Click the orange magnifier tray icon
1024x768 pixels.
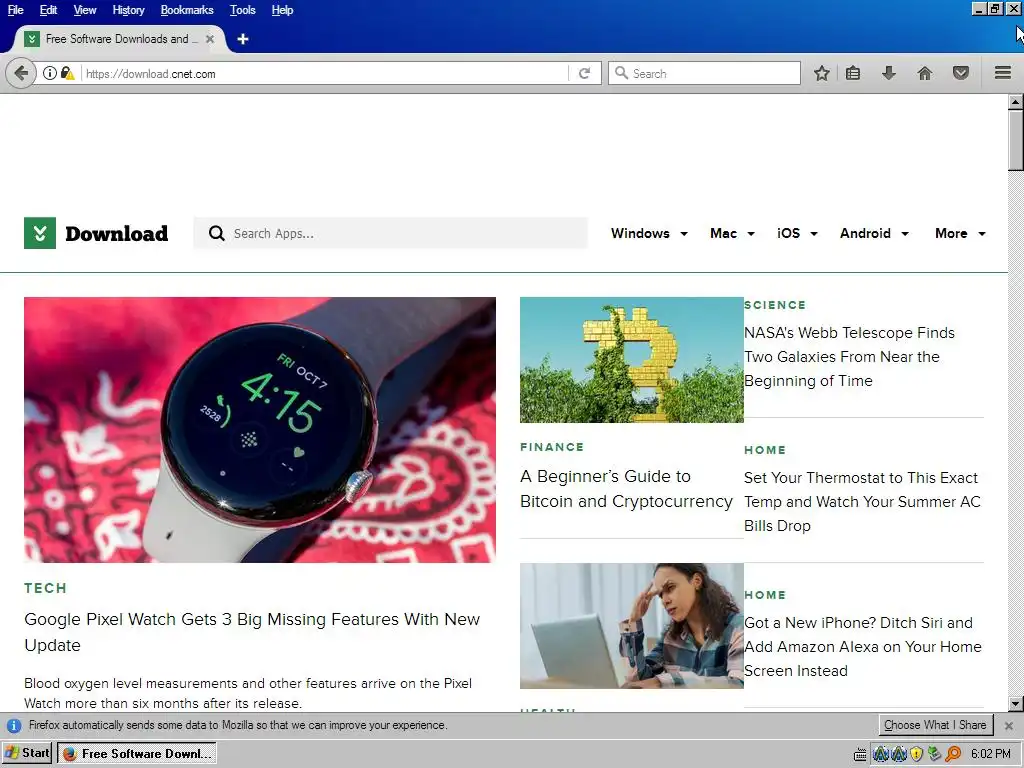point(953,754)
